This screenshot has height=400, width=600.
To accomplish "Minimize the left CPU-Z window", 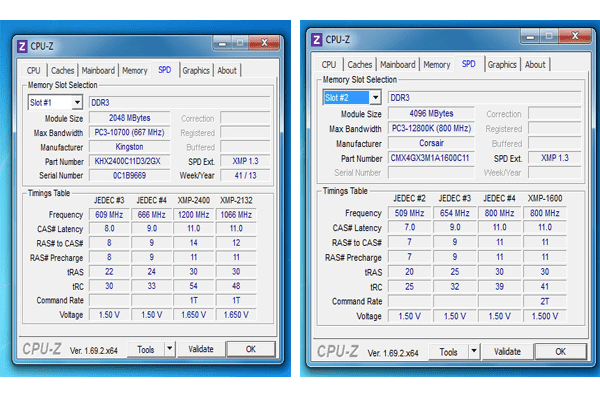I will pos(222,43).
